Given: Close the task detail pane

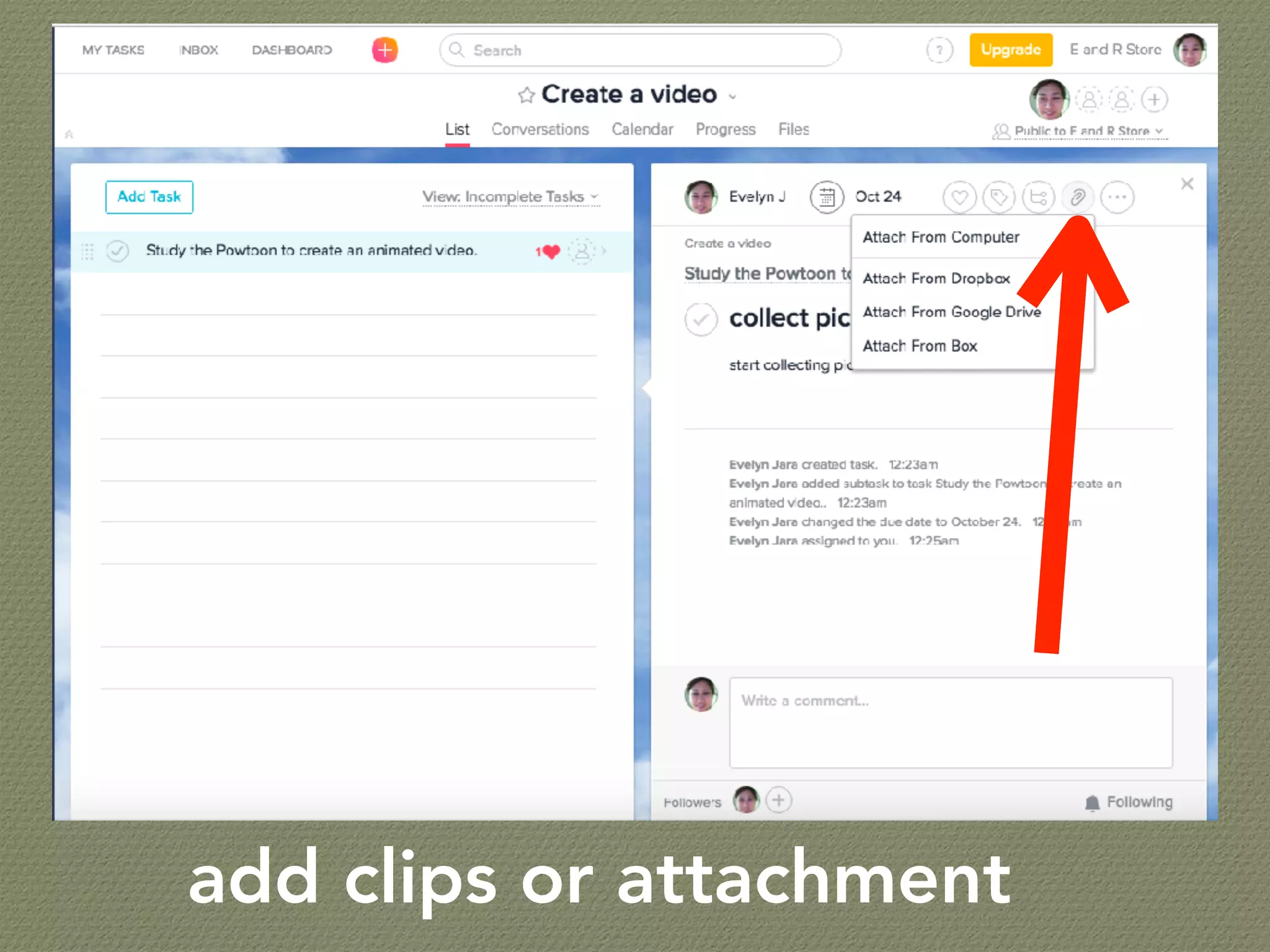Looking at the screenshot, I should [1187, 184].
